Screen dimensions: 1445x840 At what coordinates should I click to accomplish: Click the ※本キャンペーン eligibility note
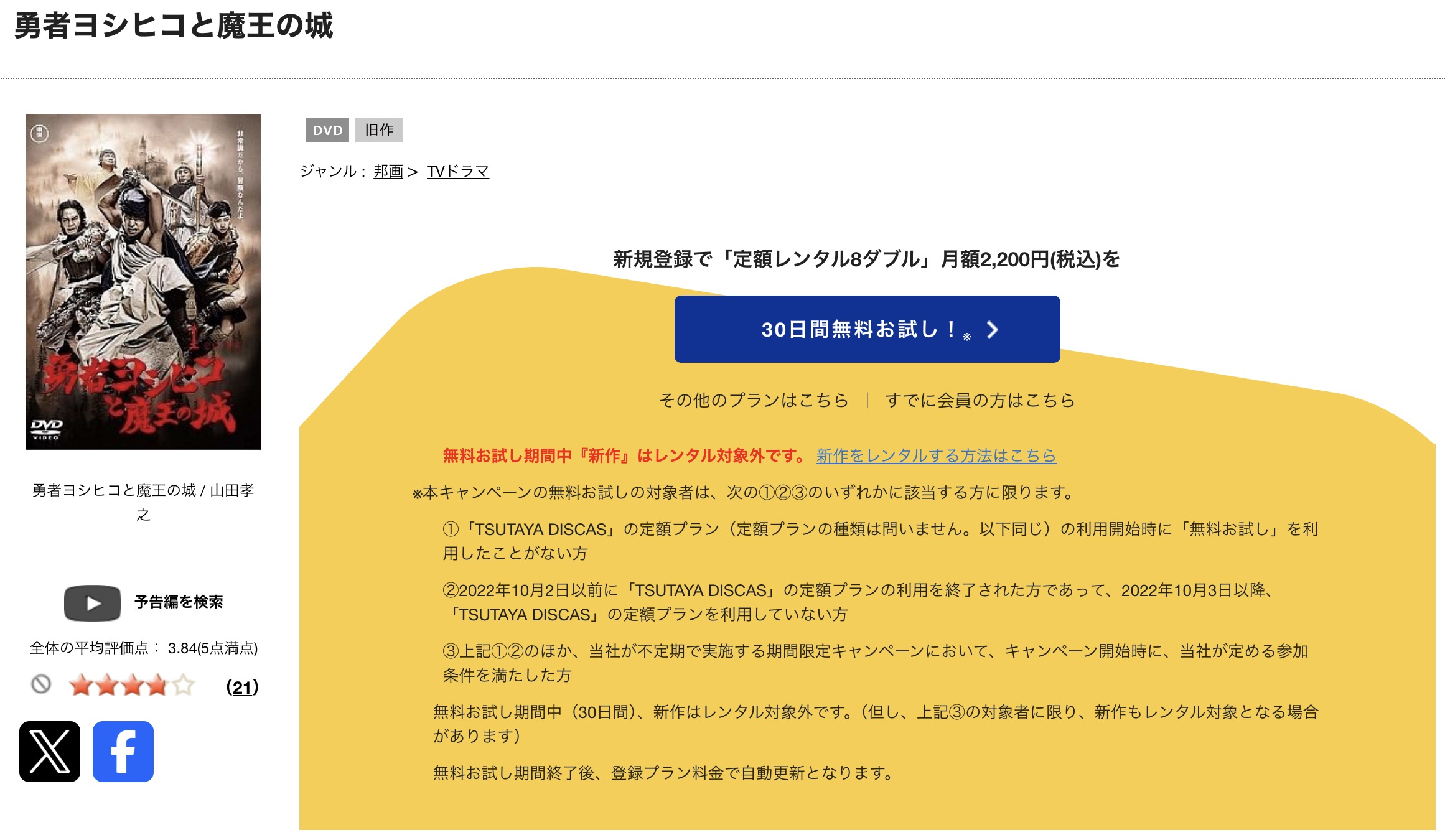click(744, 493)
